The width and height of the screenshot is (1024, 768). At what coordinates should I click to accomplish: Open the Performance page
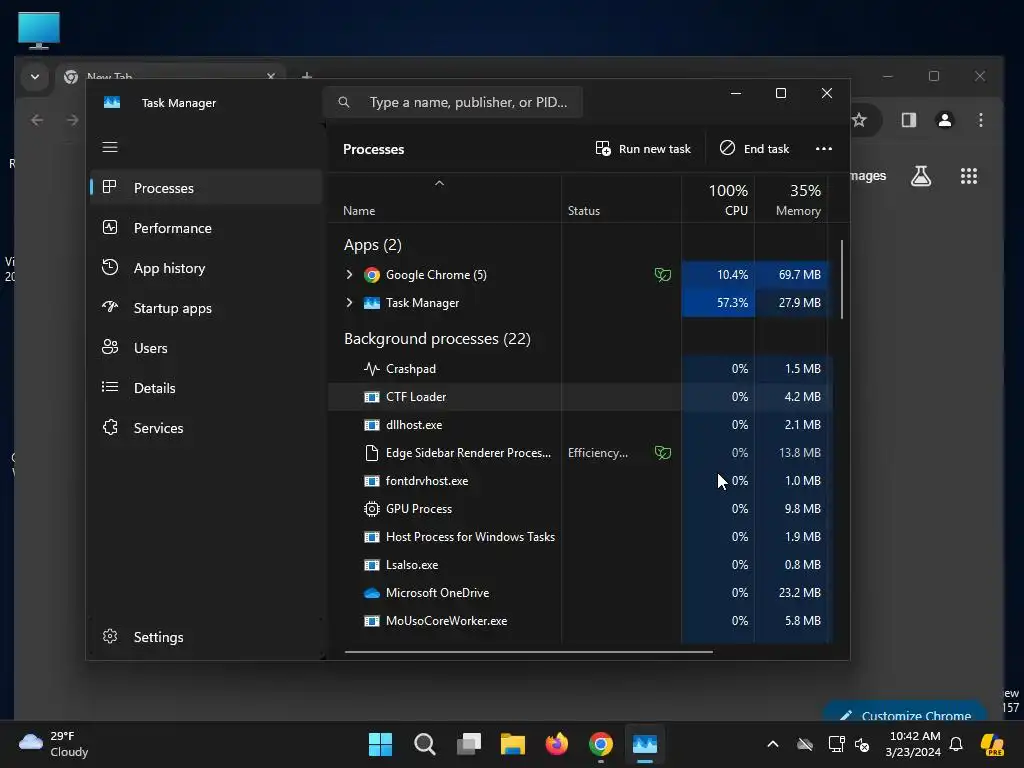[206, 228]
